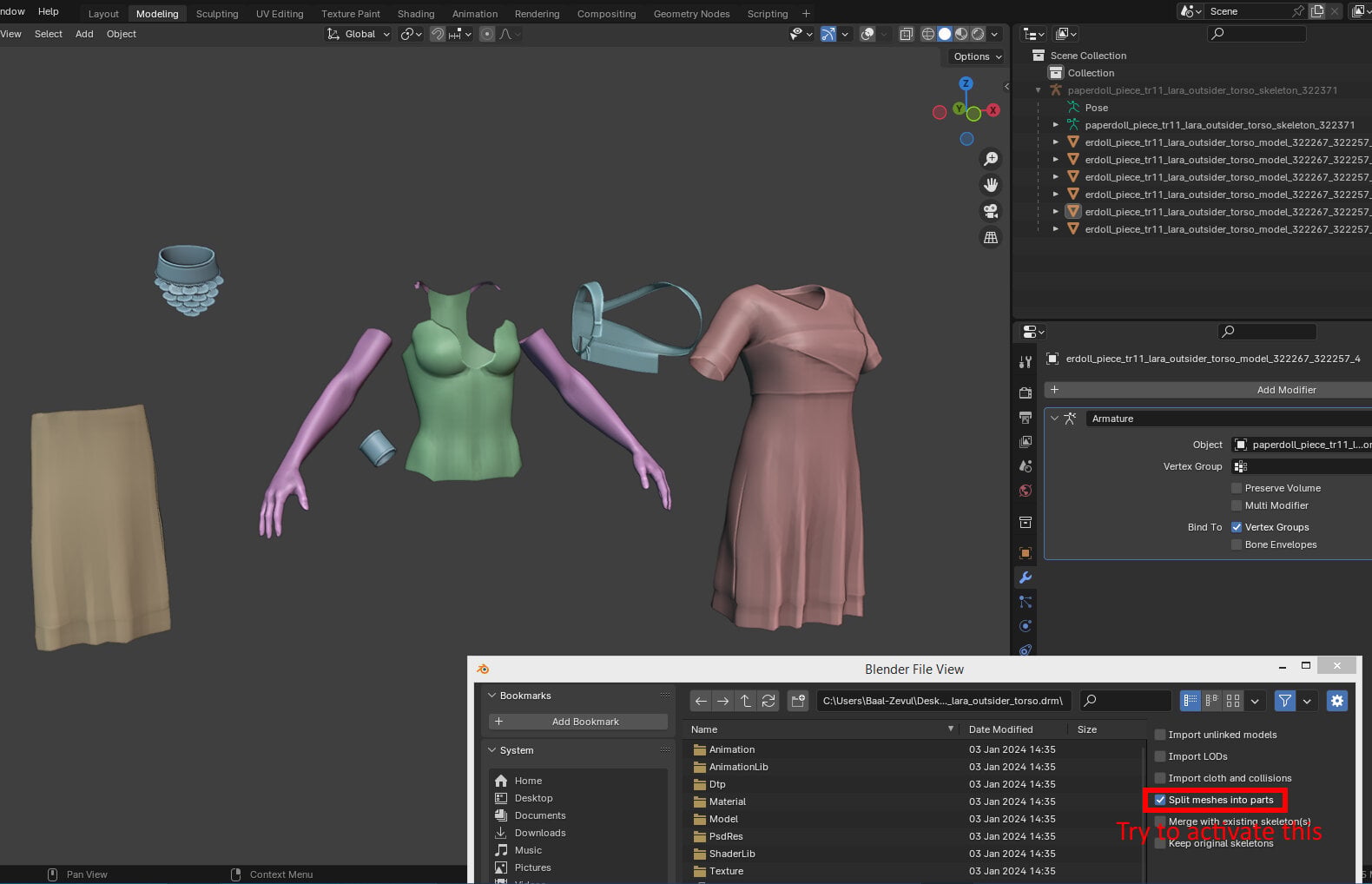Open the Output properties tab icon
This screenshot has width=1372, height=884.
pyautogui.click(x=1026, y=418)
